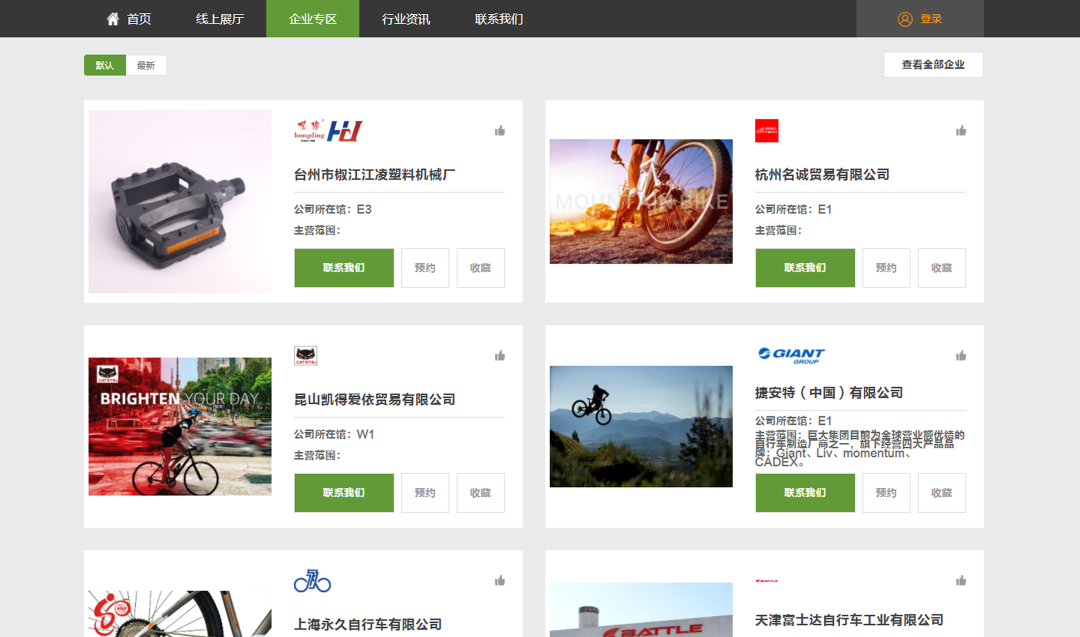The width and height of the screenshot is (1080, 637).
Task: Open the 线上展厅 menu item
Action: click(220, 19)
